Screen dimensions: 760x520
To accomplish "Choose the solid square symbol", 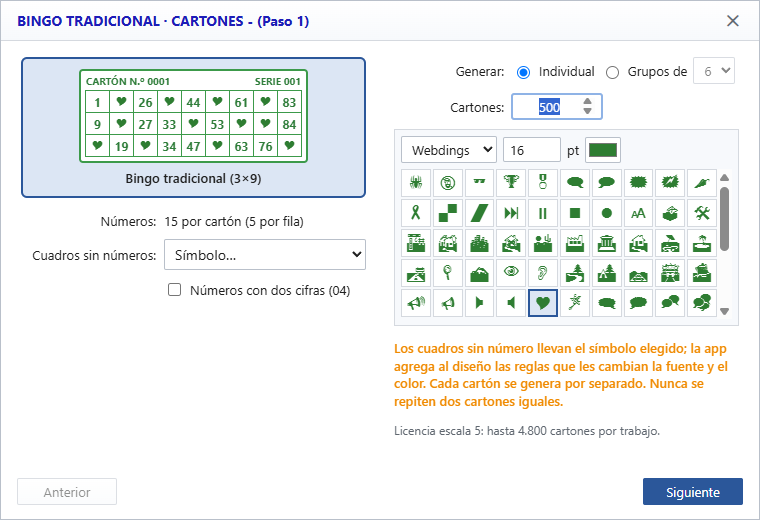I will 574,213.
